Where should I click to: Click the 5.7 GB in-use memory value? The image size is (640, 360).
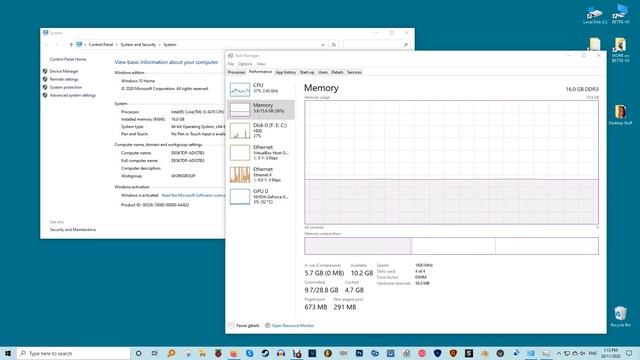tap(324, 273)
